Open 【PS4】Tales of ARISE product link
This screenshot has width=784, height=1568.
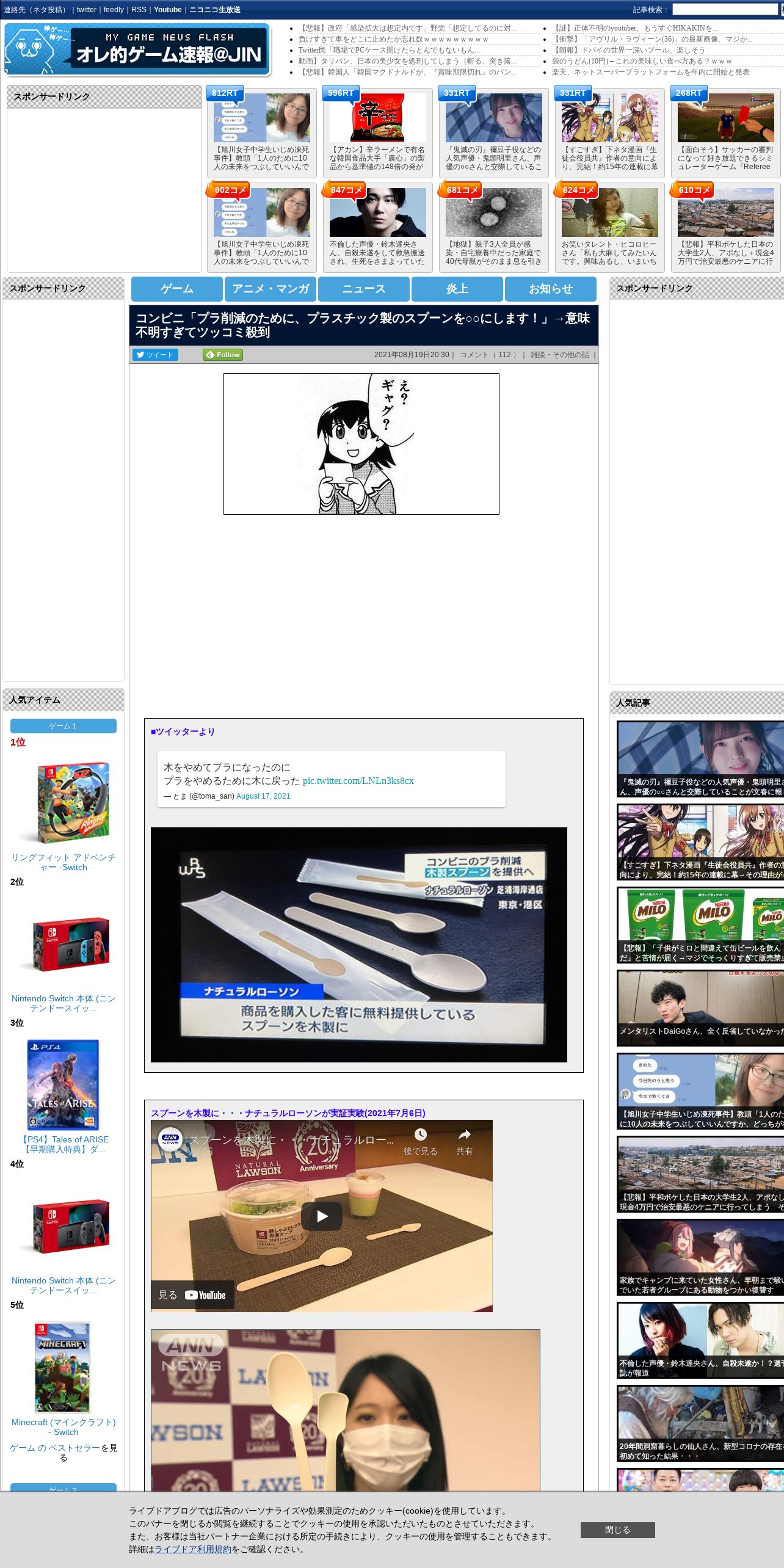(x=64, y=1144)
